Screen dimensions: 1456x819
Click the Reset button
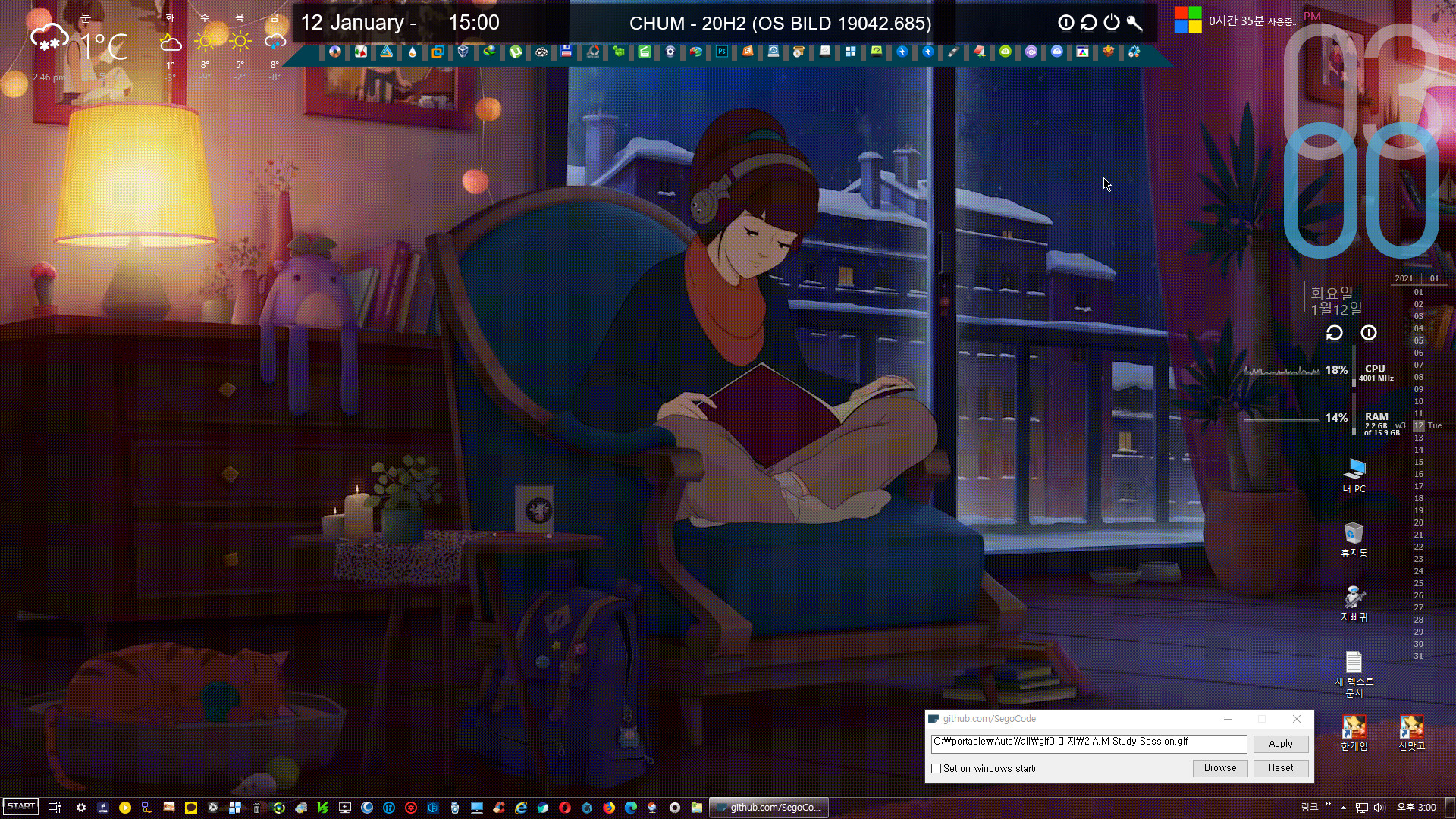coord(1281,768)
